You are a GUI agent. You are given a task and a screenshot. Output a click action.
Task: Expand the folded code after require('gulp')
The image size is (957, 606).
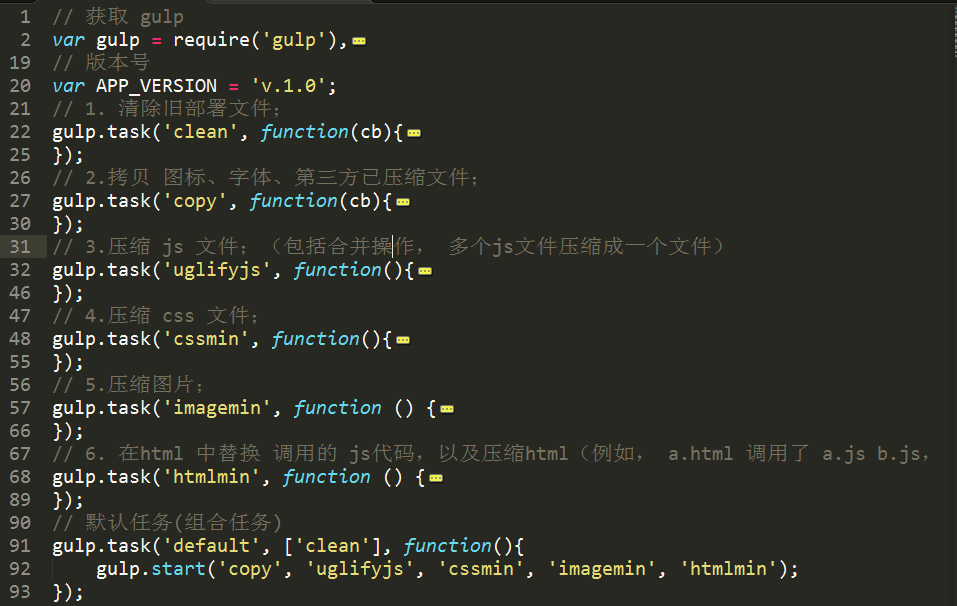(x=359, y=41)
